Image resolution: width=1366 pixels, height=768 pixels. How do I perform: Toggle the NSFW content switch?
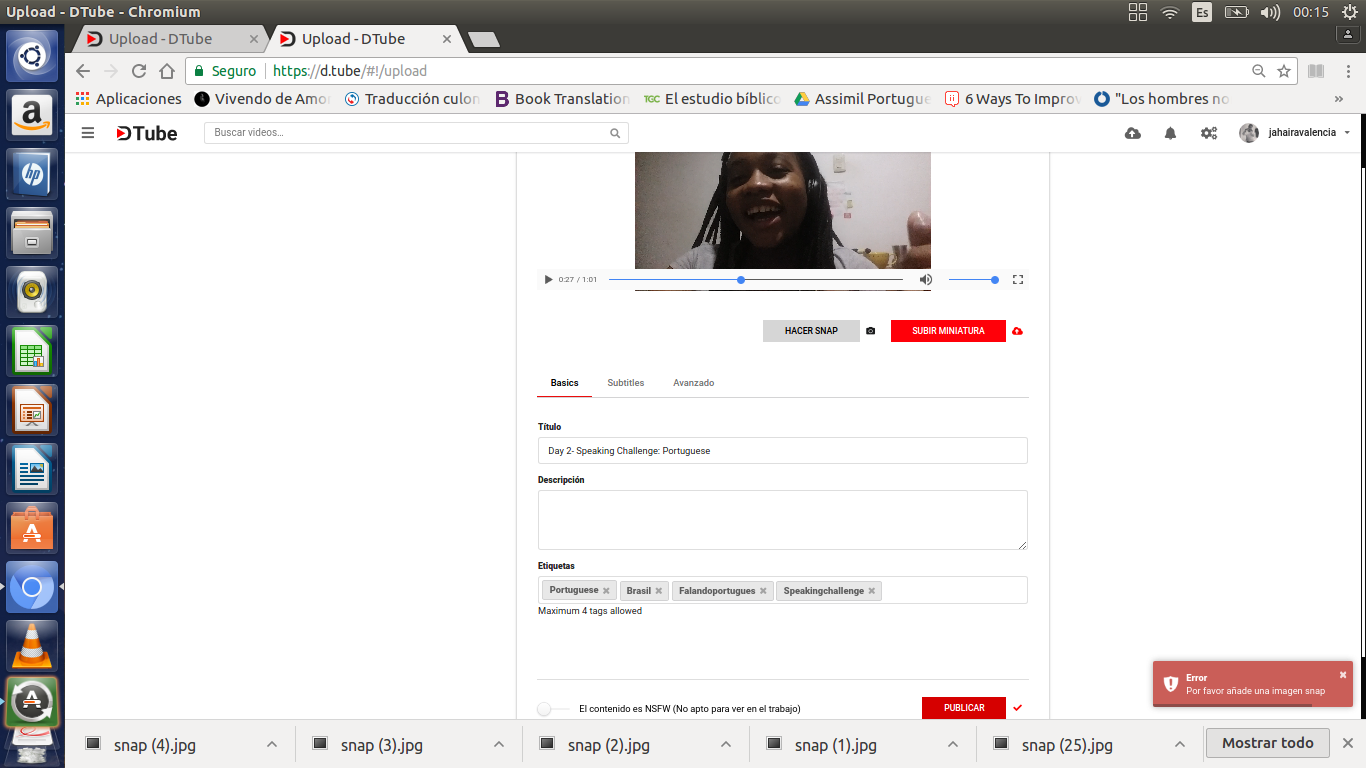pyautogui.click(x=553, y=708)
